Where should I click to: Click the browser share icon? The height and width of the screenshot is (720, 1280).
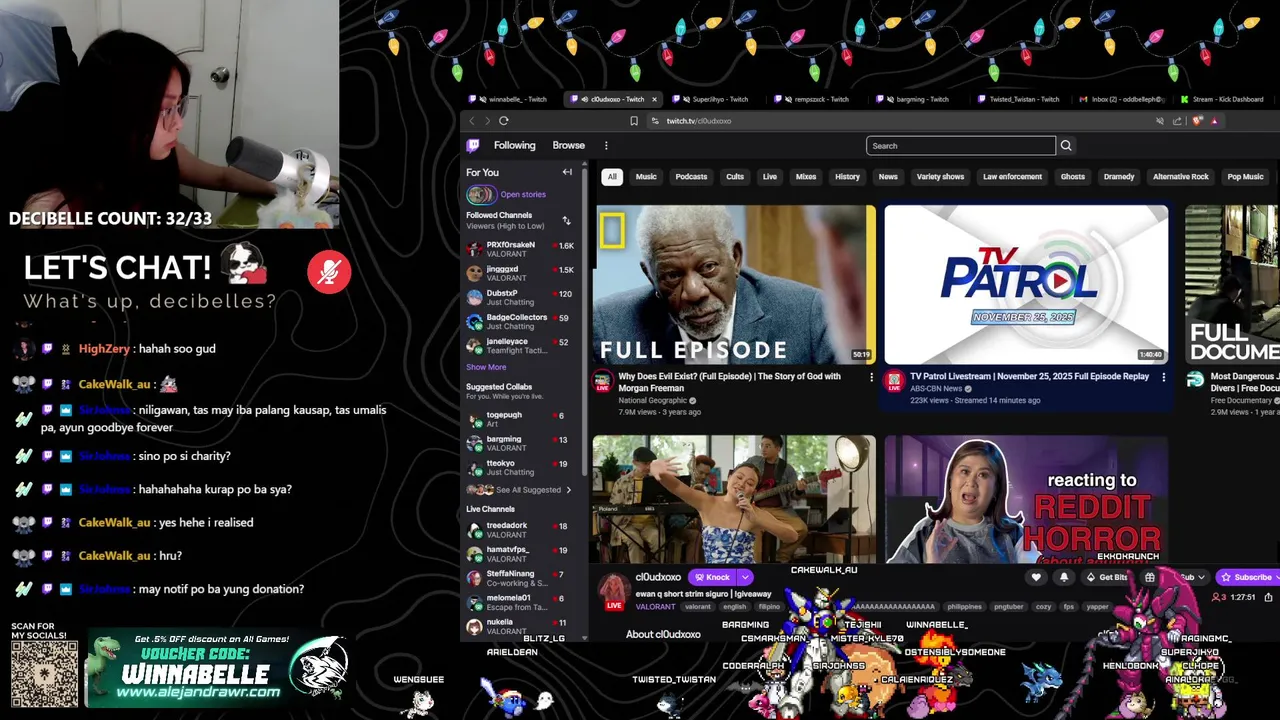tap(1177, 121)
